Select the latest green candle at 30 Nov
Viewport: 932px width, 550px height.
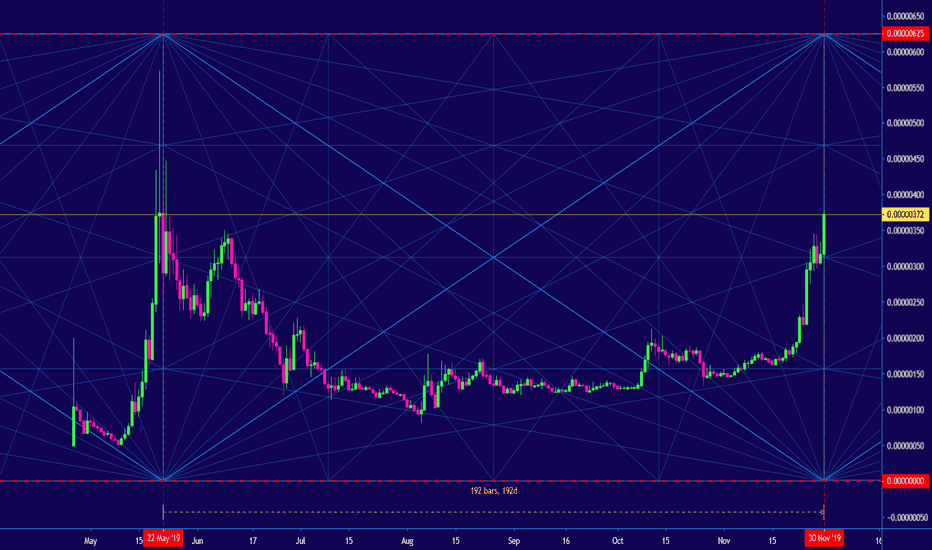tap(824, 235)
